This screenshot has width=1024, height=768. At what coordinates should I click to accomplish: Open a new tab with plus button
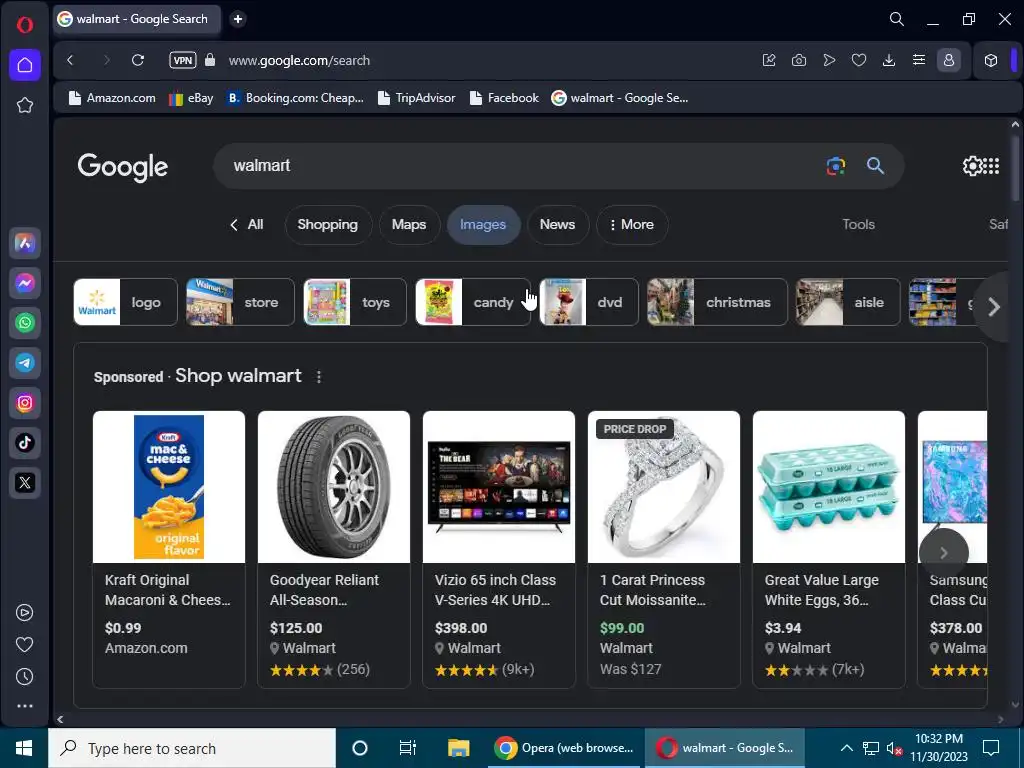click(x=238, y=19)
